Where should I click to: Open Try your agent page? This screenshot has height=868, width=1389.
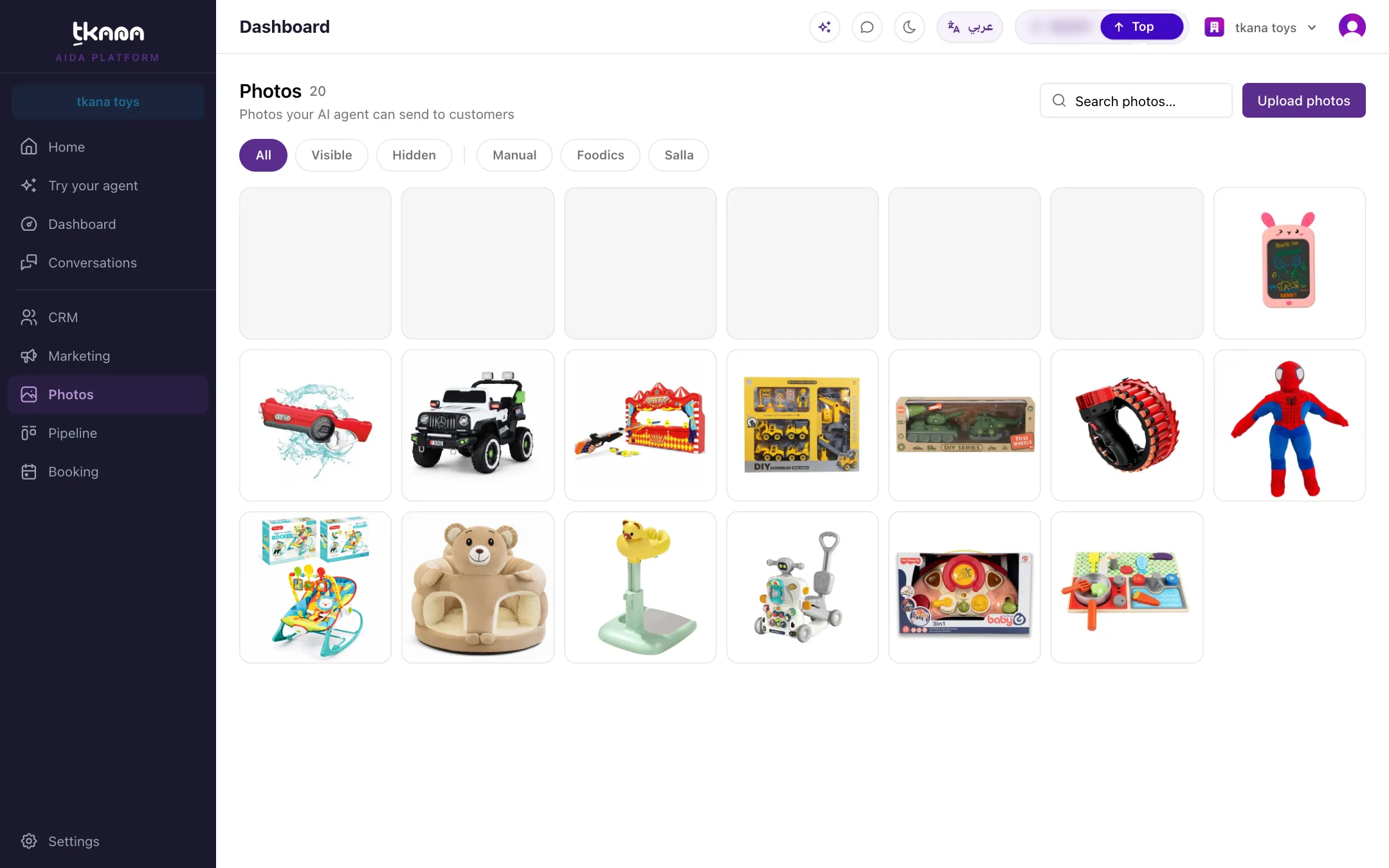coord(108,186)
